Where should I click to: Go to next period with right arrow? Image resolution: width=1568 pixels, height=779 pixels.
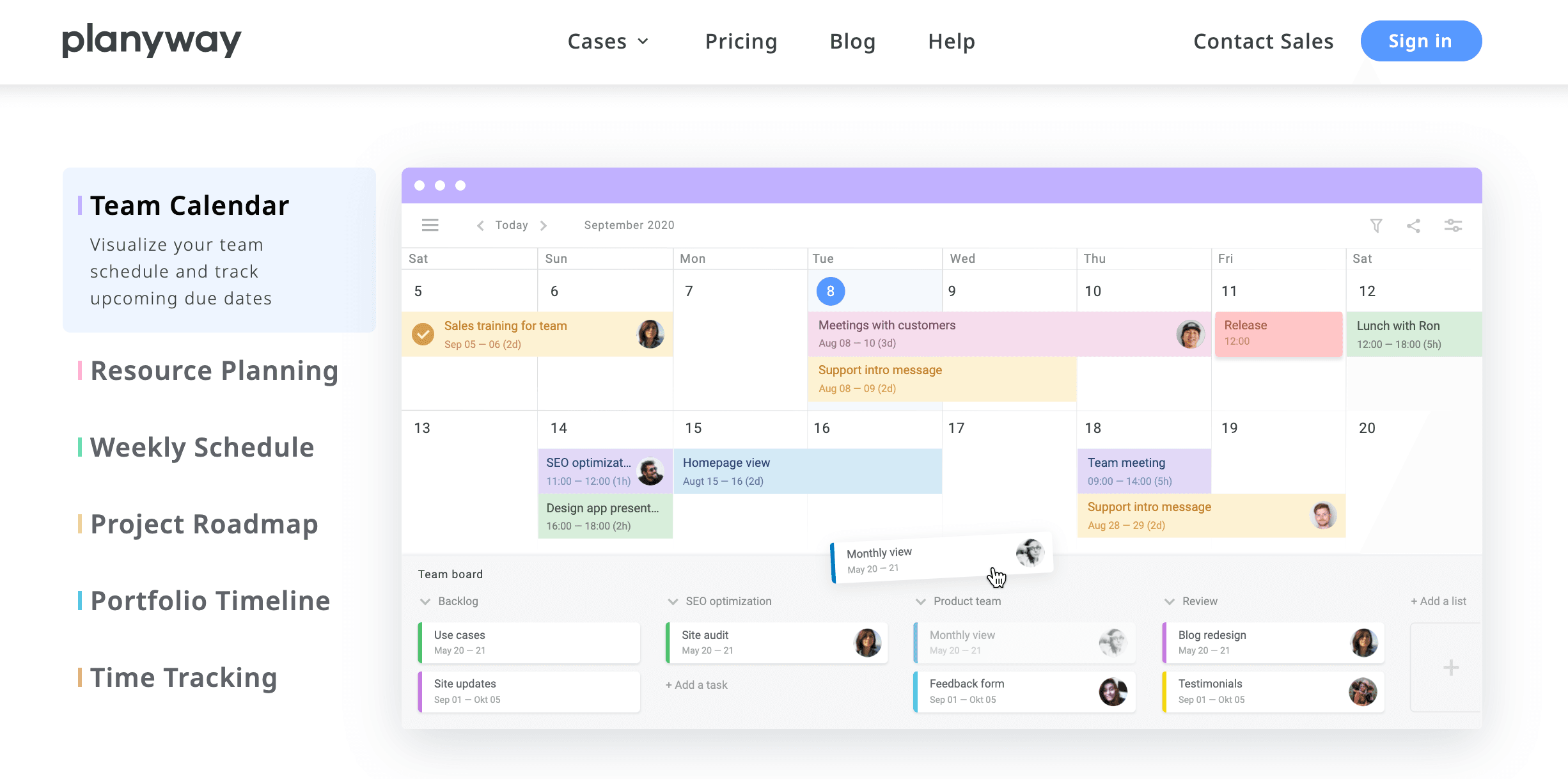click(544, 225)
